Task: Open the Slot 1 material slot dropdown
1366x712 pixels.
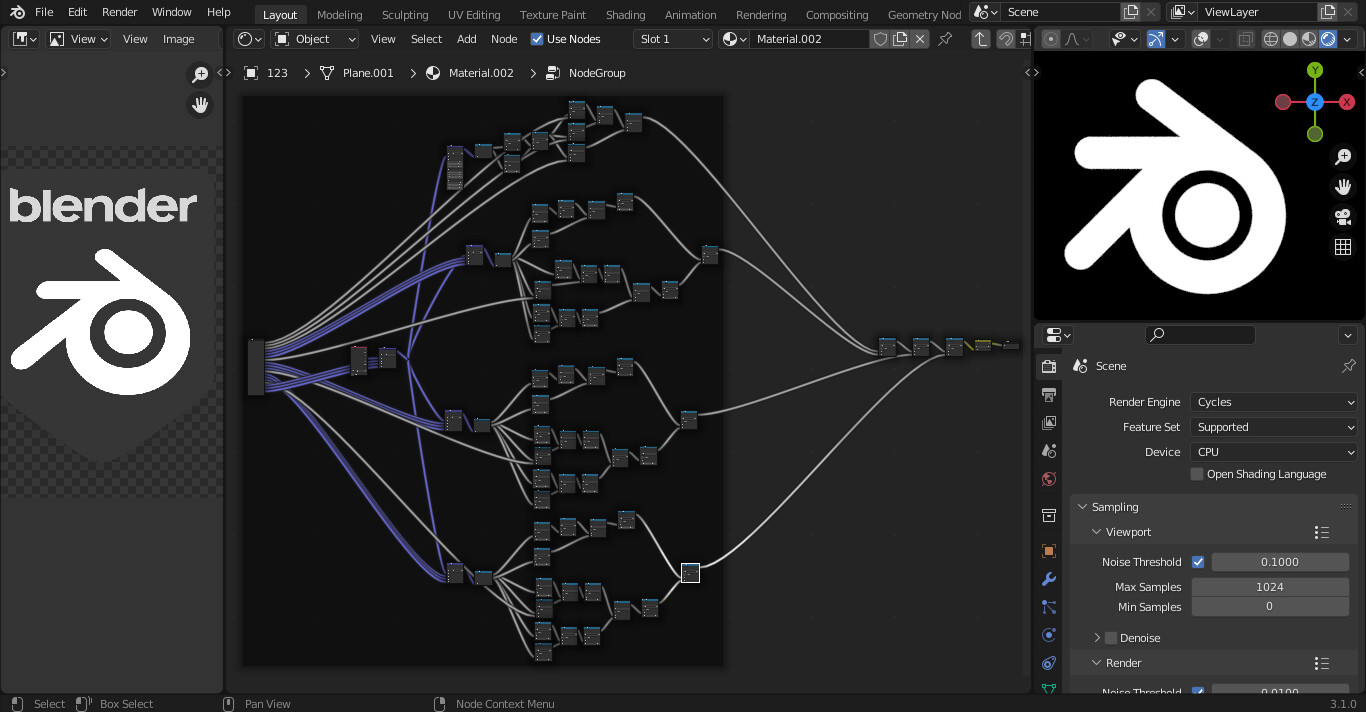Action: (x=673, y=39)
